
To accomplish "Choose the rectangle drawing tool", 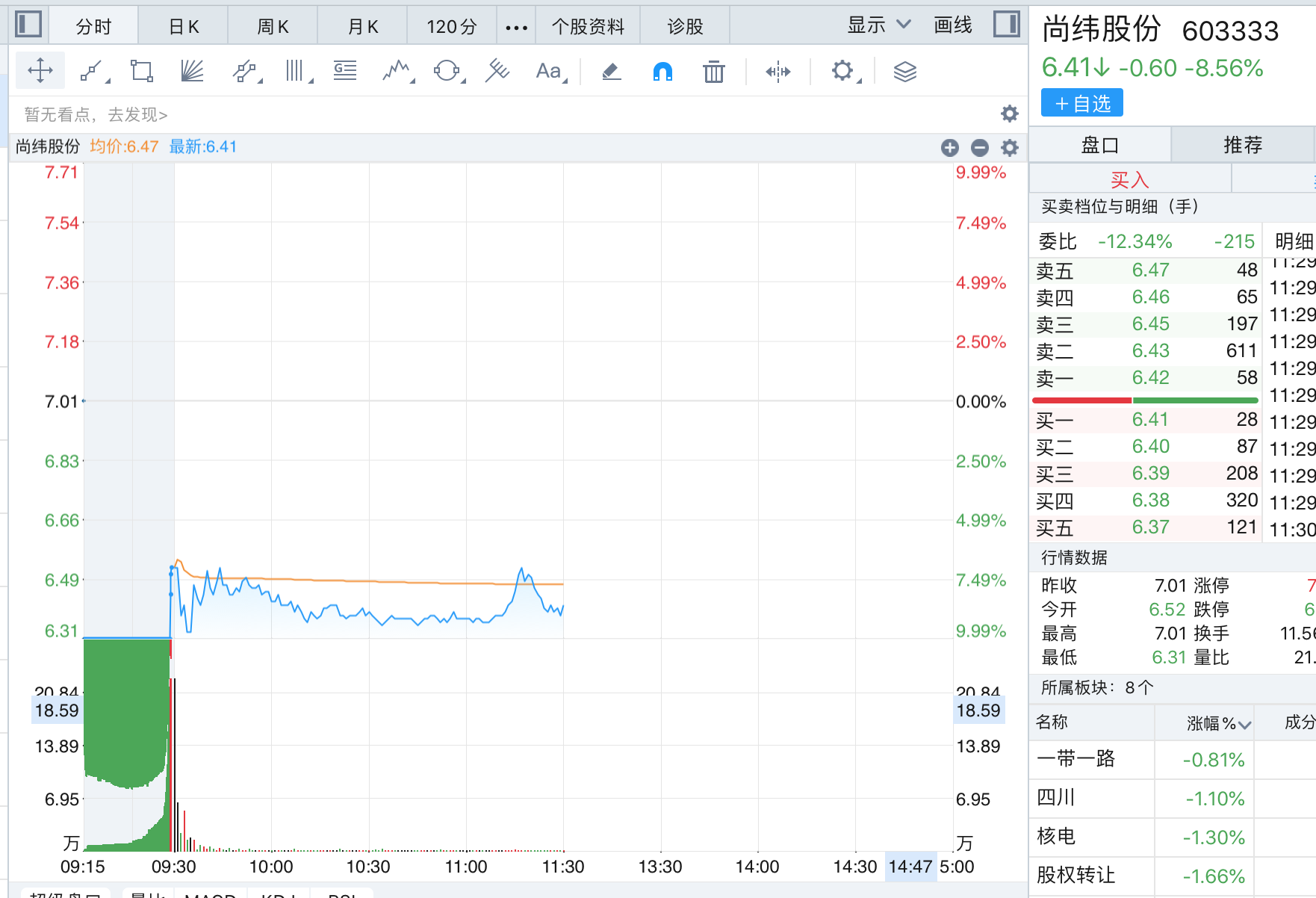I will click(141, 72).
